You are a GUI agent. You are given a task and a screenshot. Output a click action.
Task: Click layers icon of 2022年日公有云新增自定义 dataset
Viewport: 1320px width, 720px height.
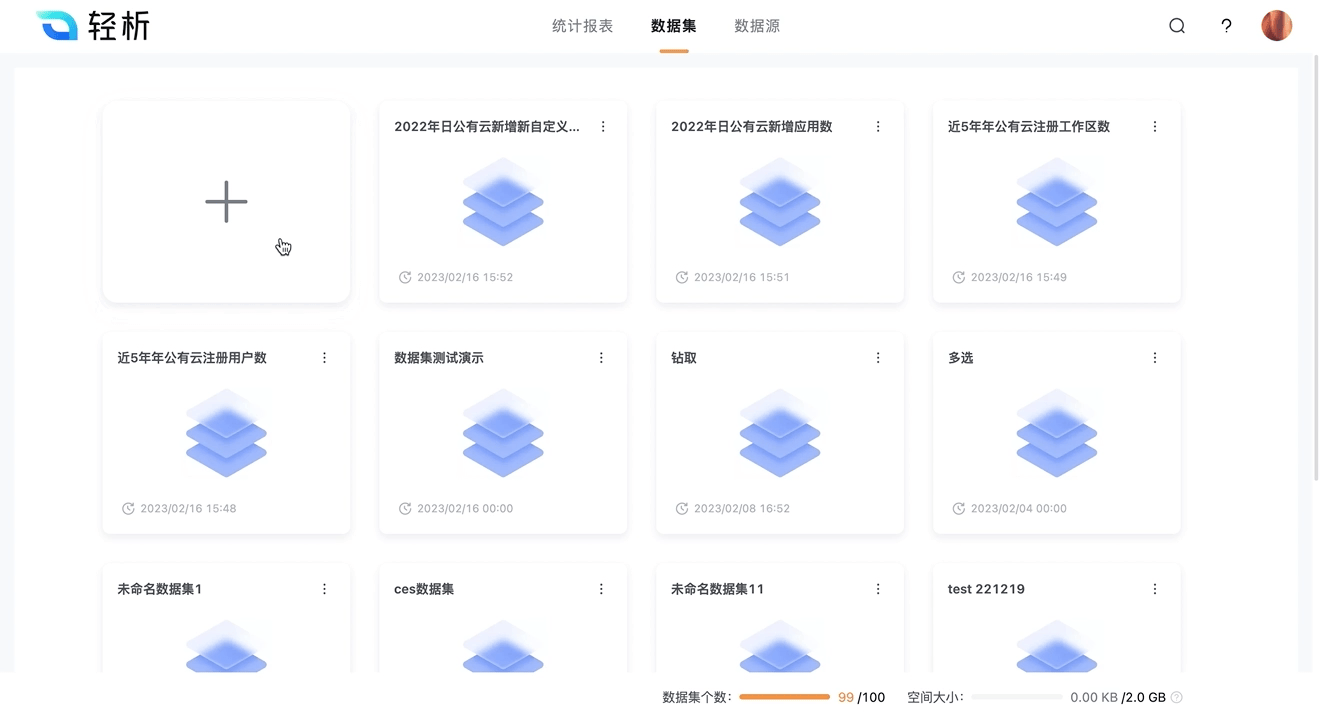point(503,203)
